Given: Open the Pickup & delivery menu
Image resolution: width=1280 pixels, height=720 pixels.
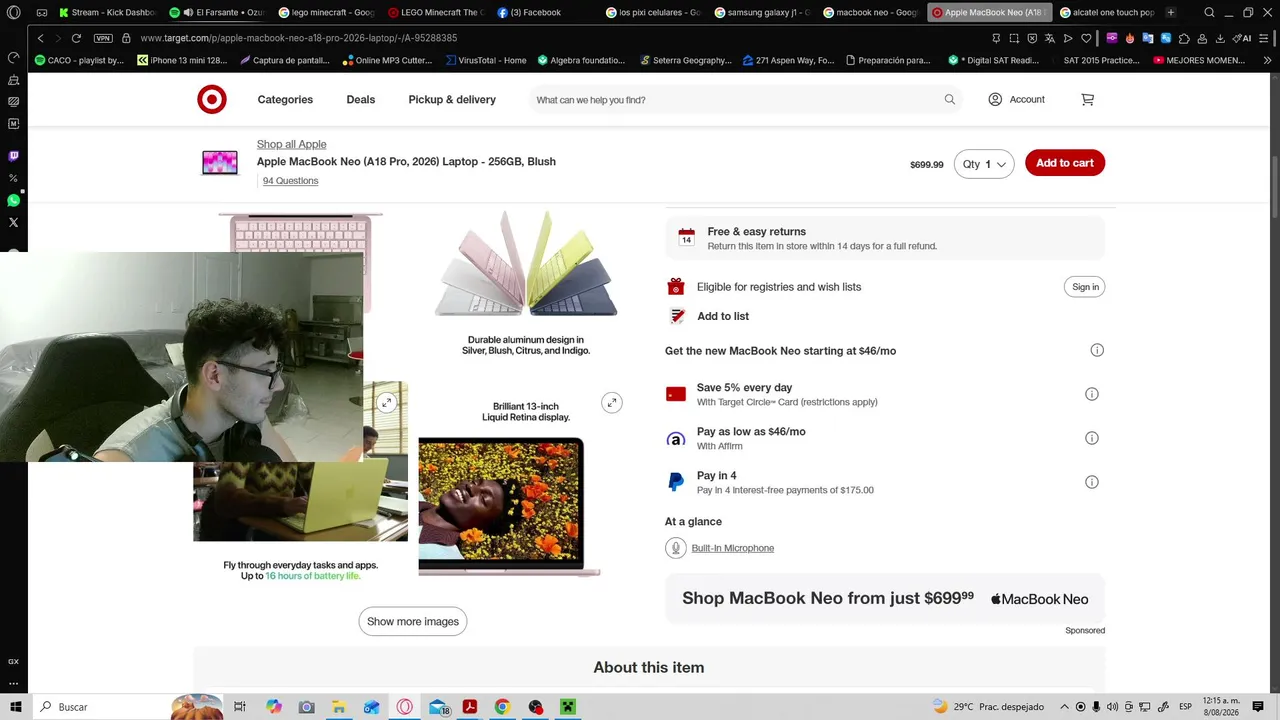Looking at the screenshot, I should coord(452,100).
